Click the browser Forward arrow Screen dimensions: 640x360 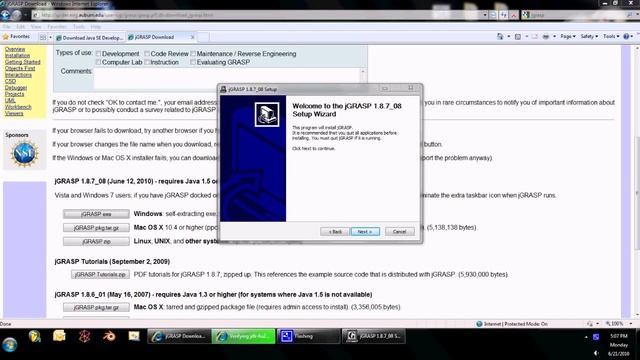[17, 15]
